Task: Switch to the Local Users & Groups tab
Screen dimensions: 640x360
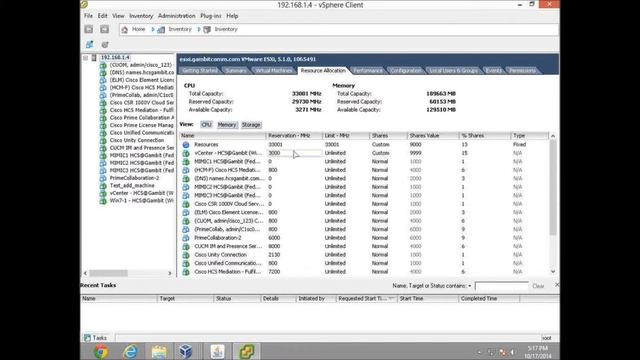Action: click(x=453, y=71)
